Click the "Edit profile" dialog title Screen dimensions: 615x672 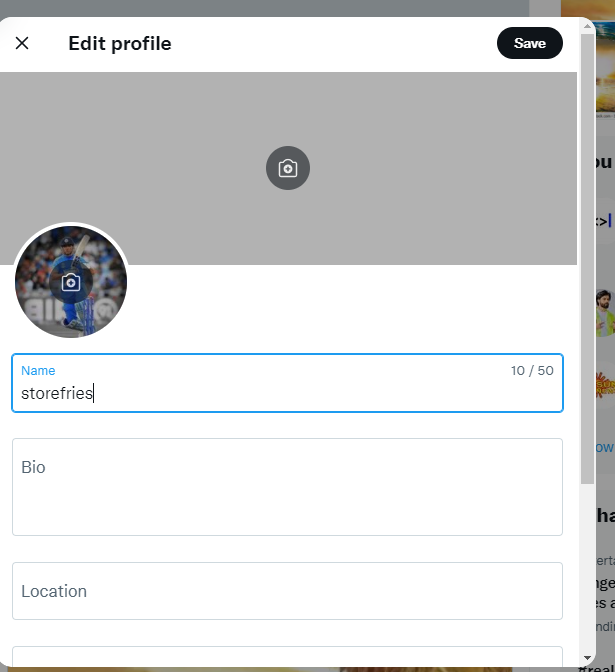coord(120,44)
